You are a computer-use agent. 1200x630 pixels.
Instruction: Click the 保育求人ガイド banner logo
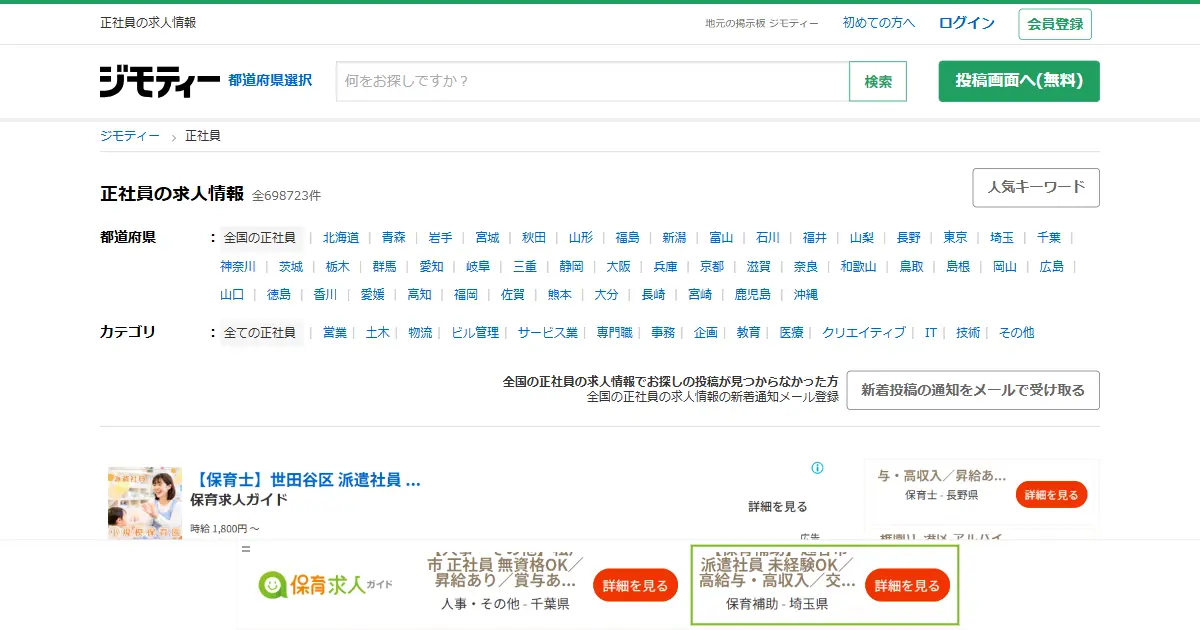tap(325, 585)
